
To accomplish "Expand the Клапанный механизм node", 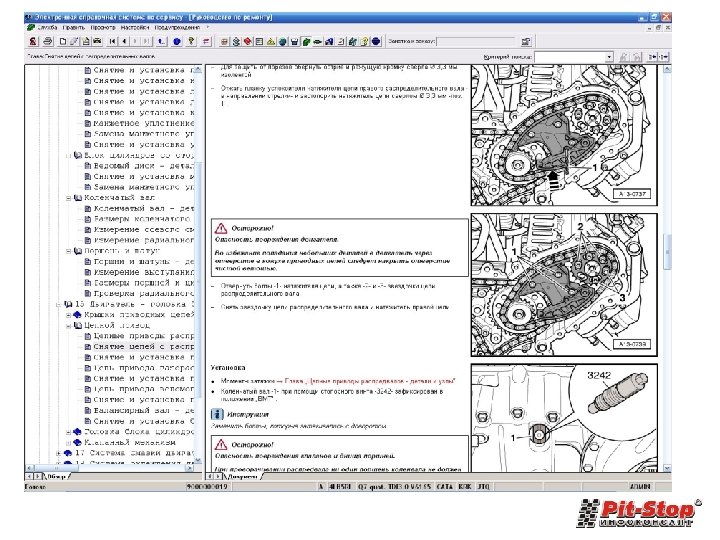I will (68, 443).
